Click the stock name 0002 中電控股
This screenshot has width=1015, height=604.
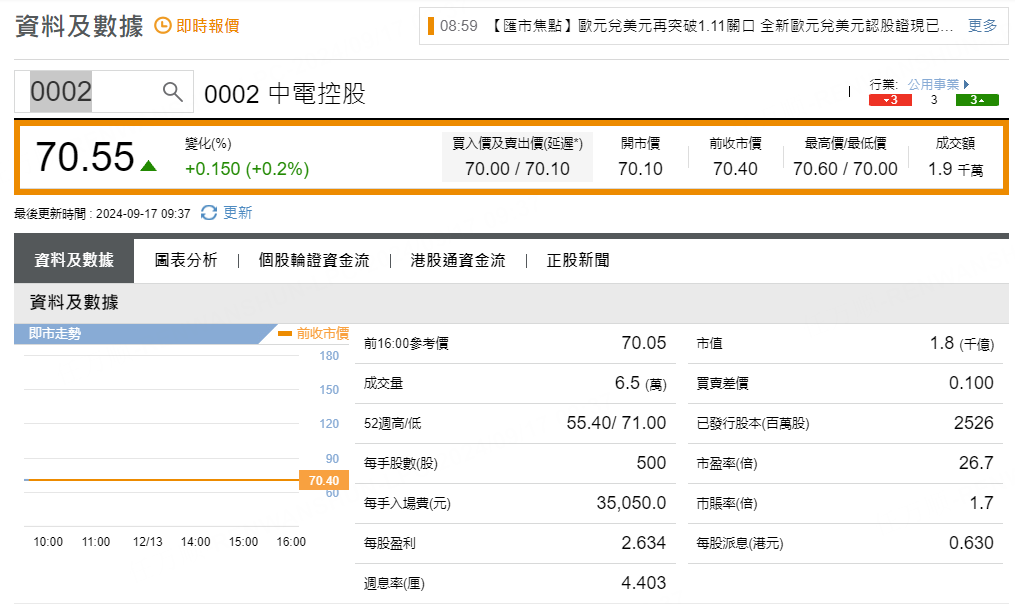(285, 94)
